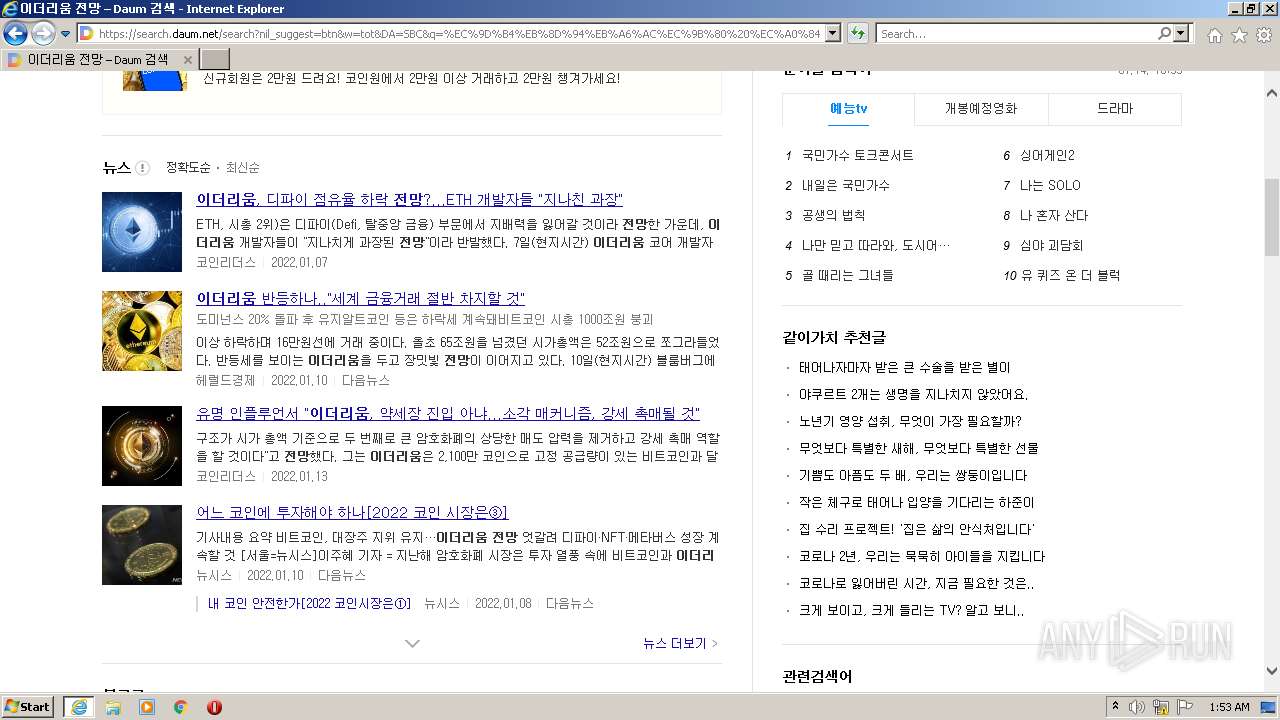
Task: Click the browser Forward arrow button
Action: 43,34
